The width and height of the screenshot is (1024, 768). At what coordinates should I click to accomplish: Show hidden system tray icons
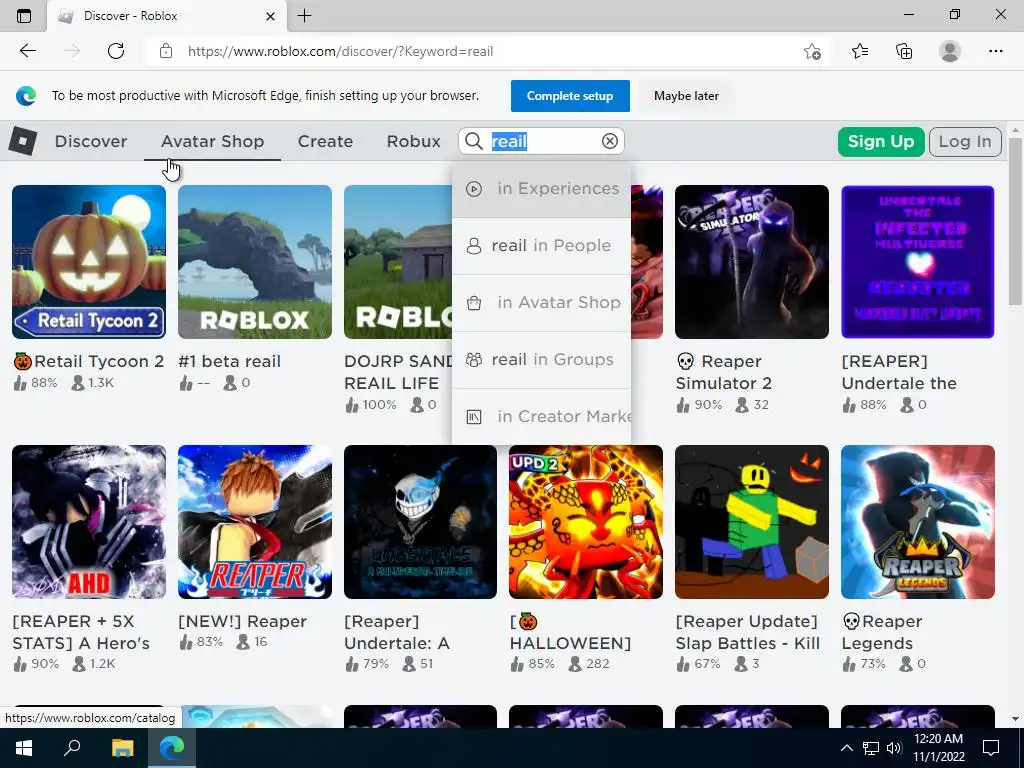click(x=846, y=748)
